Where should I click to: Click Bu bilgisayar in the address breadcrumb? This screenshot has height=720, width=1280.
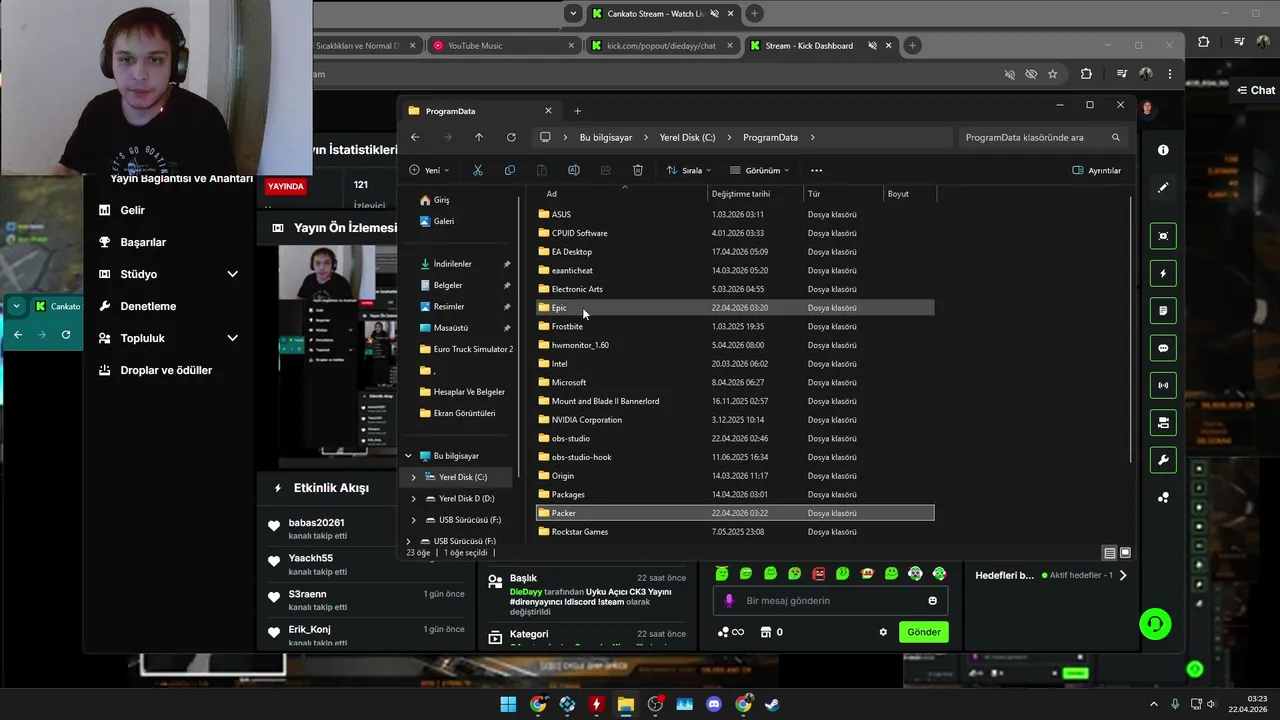(606, 137)
